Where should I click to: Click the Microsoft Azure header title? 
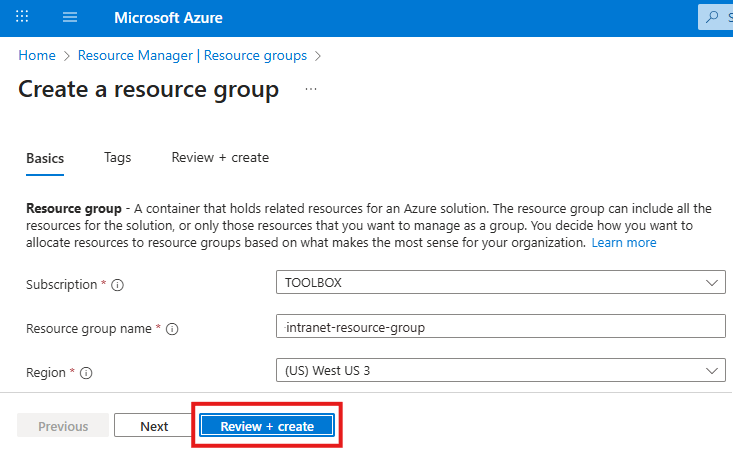168,18
